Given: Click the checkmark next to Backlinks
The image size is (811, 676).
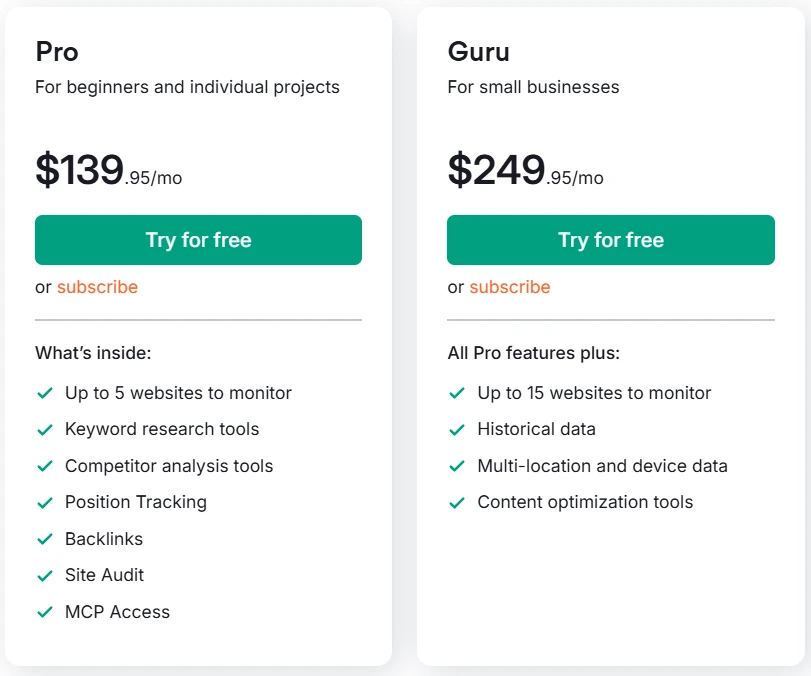Looking at the screenshot, I should (45, 539).
